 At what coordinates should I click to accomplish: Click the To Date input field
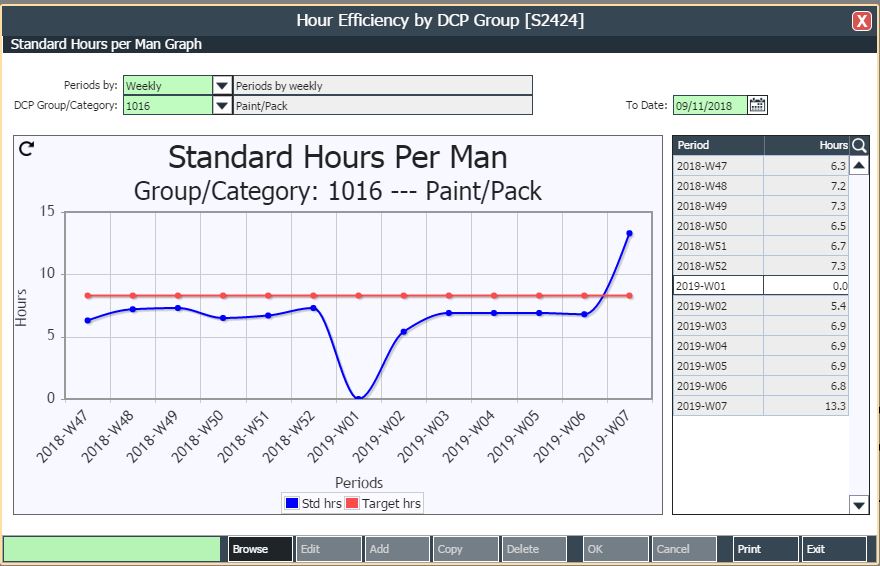tap(709, 105)
